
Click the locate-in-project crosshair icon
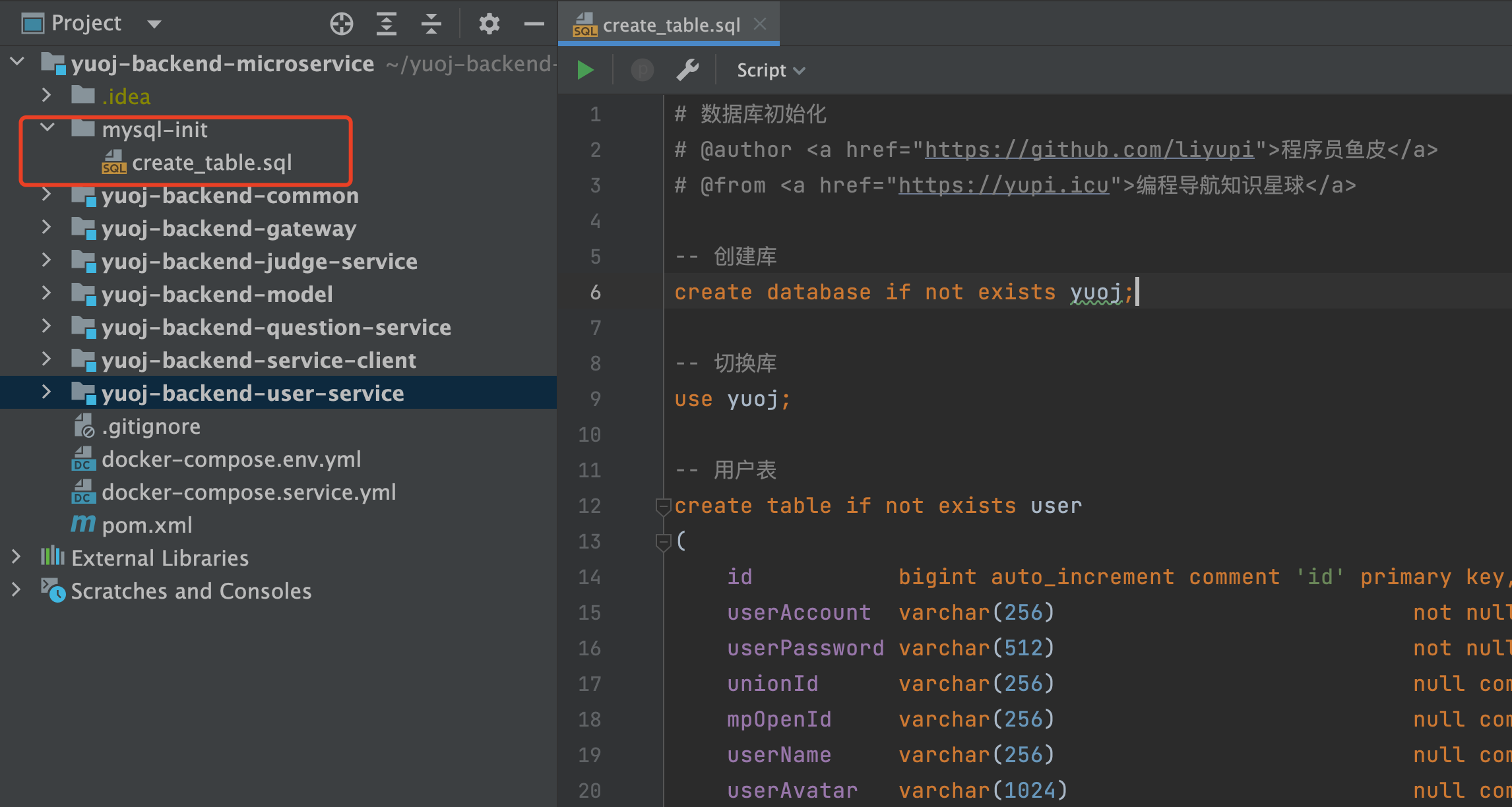pos(341,24)
